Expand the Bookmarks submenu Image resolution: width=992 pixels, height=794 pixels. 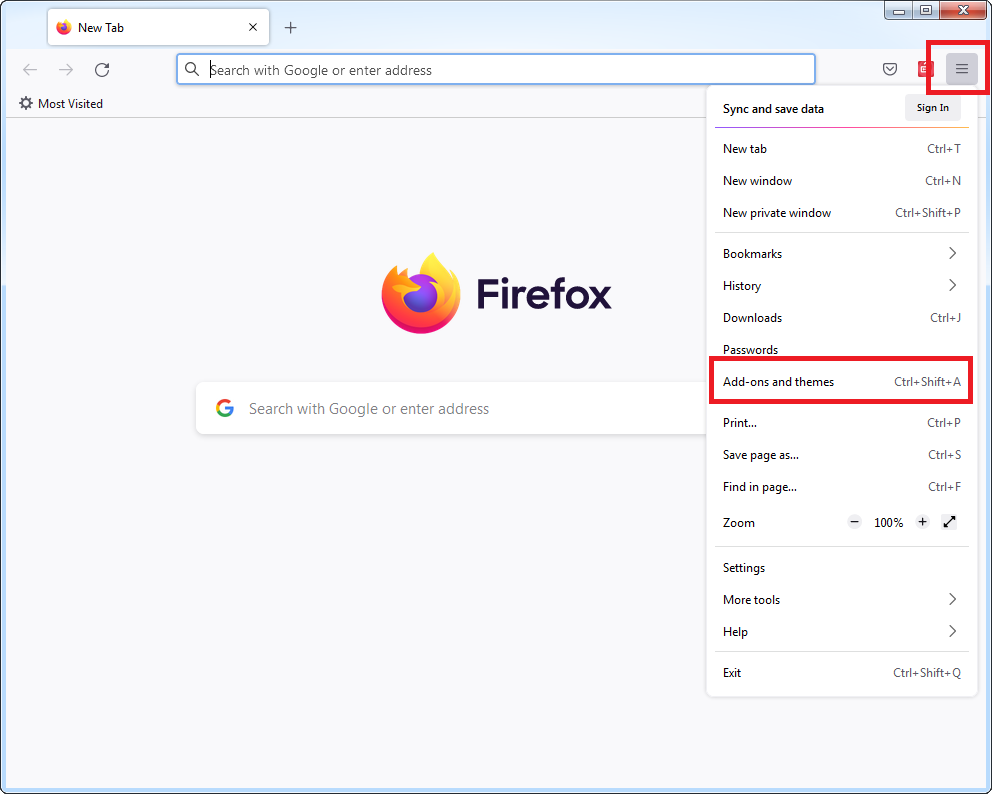pos(841,253)
